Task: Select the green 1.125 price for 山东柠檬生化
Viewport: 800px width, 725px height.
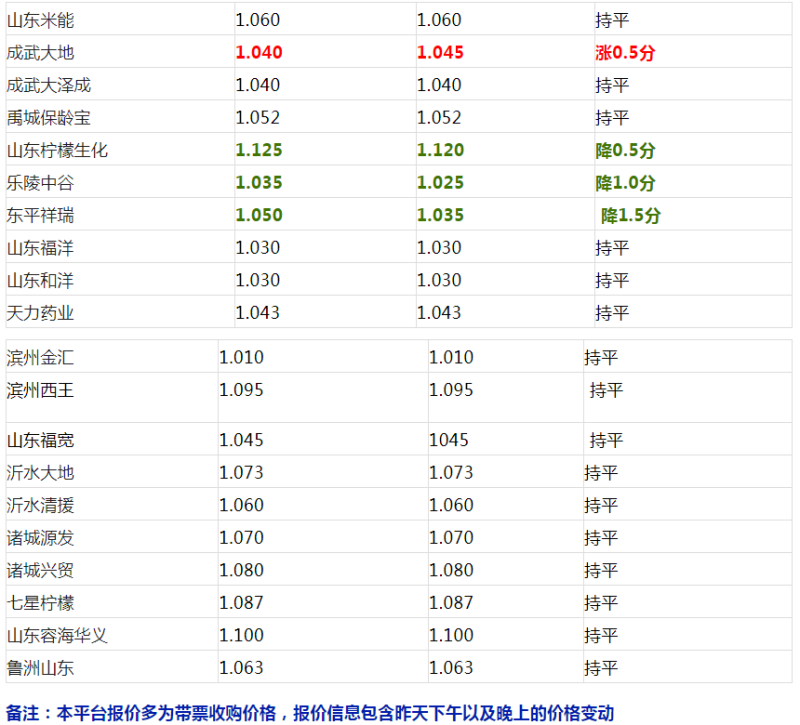Action: (259, 150)
